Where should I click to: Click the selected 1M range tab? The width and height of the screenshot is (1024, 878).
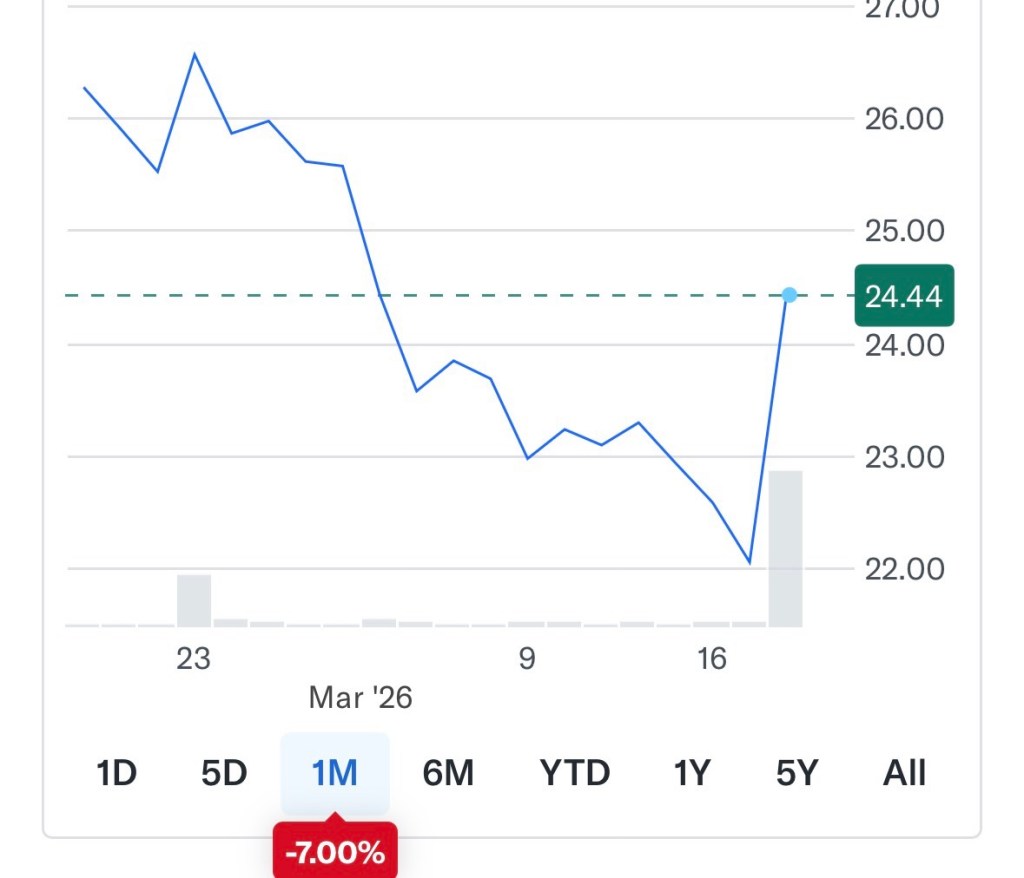coord(335,773)
